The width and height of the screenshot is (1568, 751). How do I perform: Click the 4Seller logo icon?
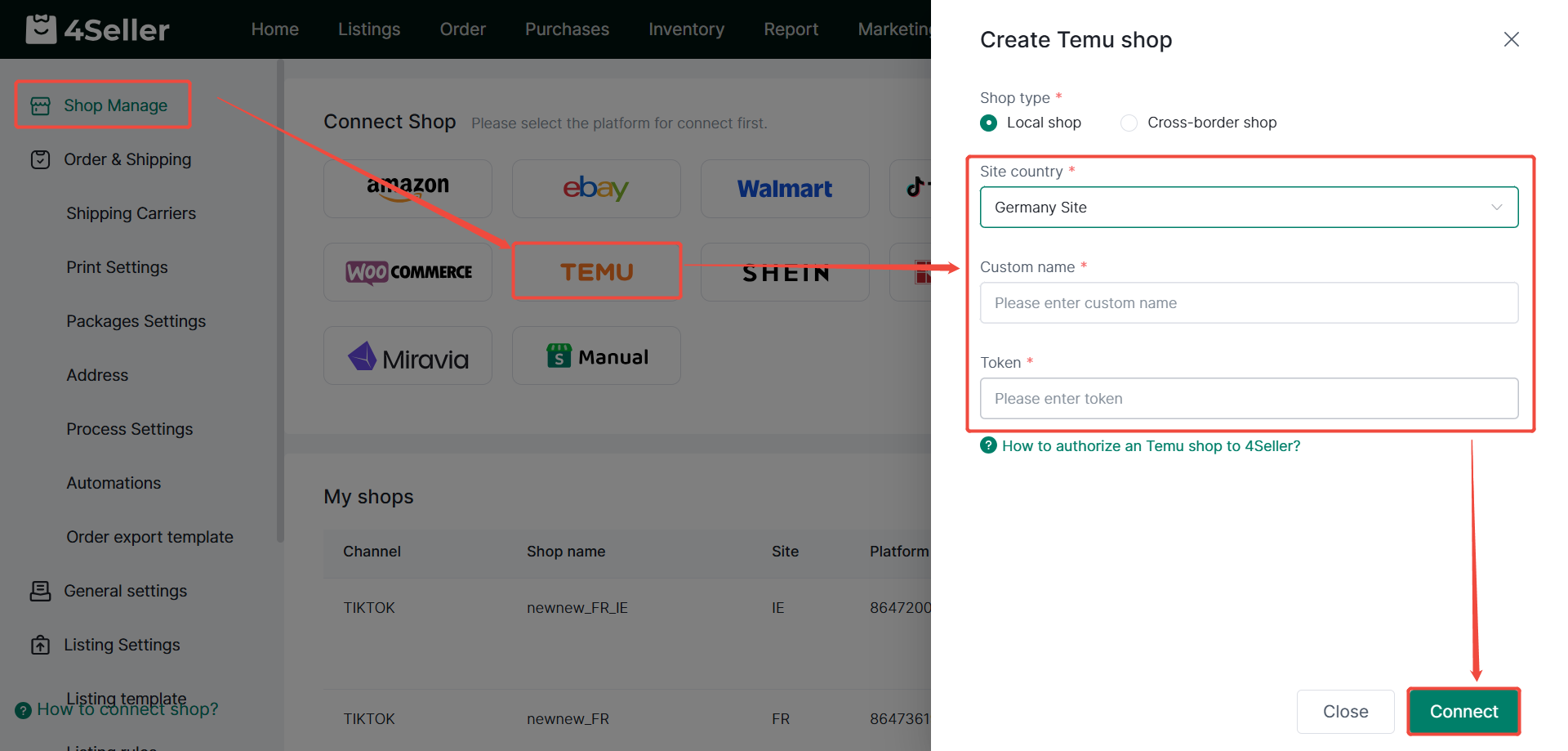41,29
